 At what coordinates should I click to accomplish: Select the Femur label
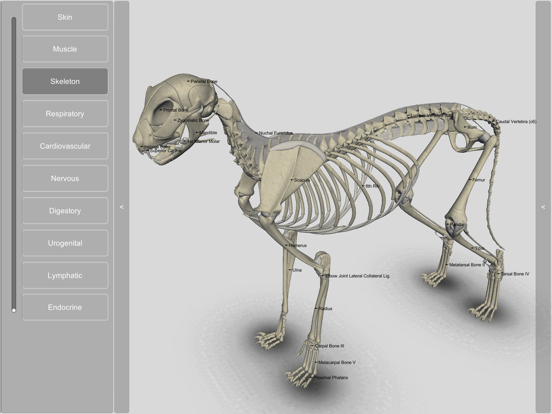[479, 180]
